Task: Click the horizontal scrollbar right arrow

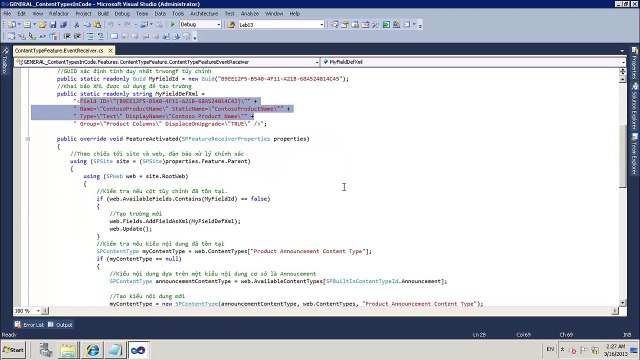Action: click(615, 311)
